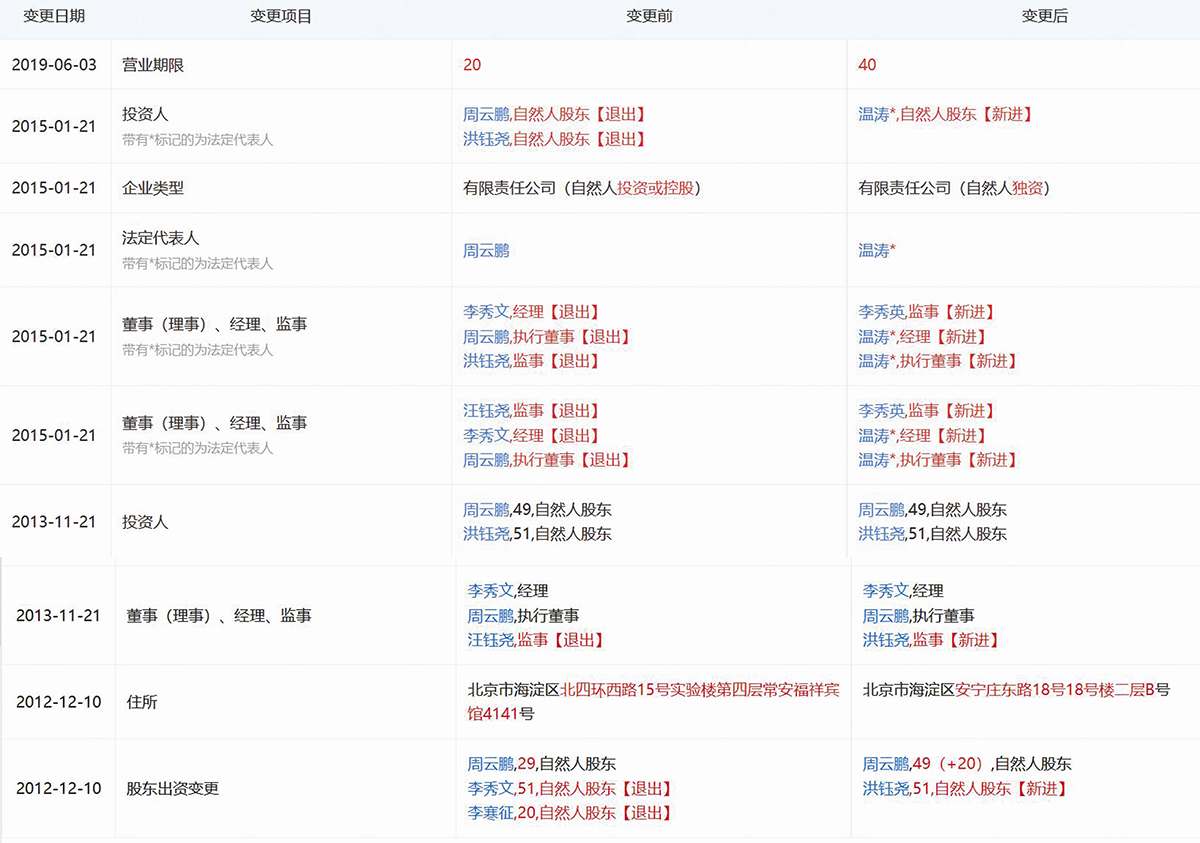Image resolution: width=1200 pixels, height=843 pixels.
Task: Open the 李秀英 监事 name link
Action: (x=881, y=312)
